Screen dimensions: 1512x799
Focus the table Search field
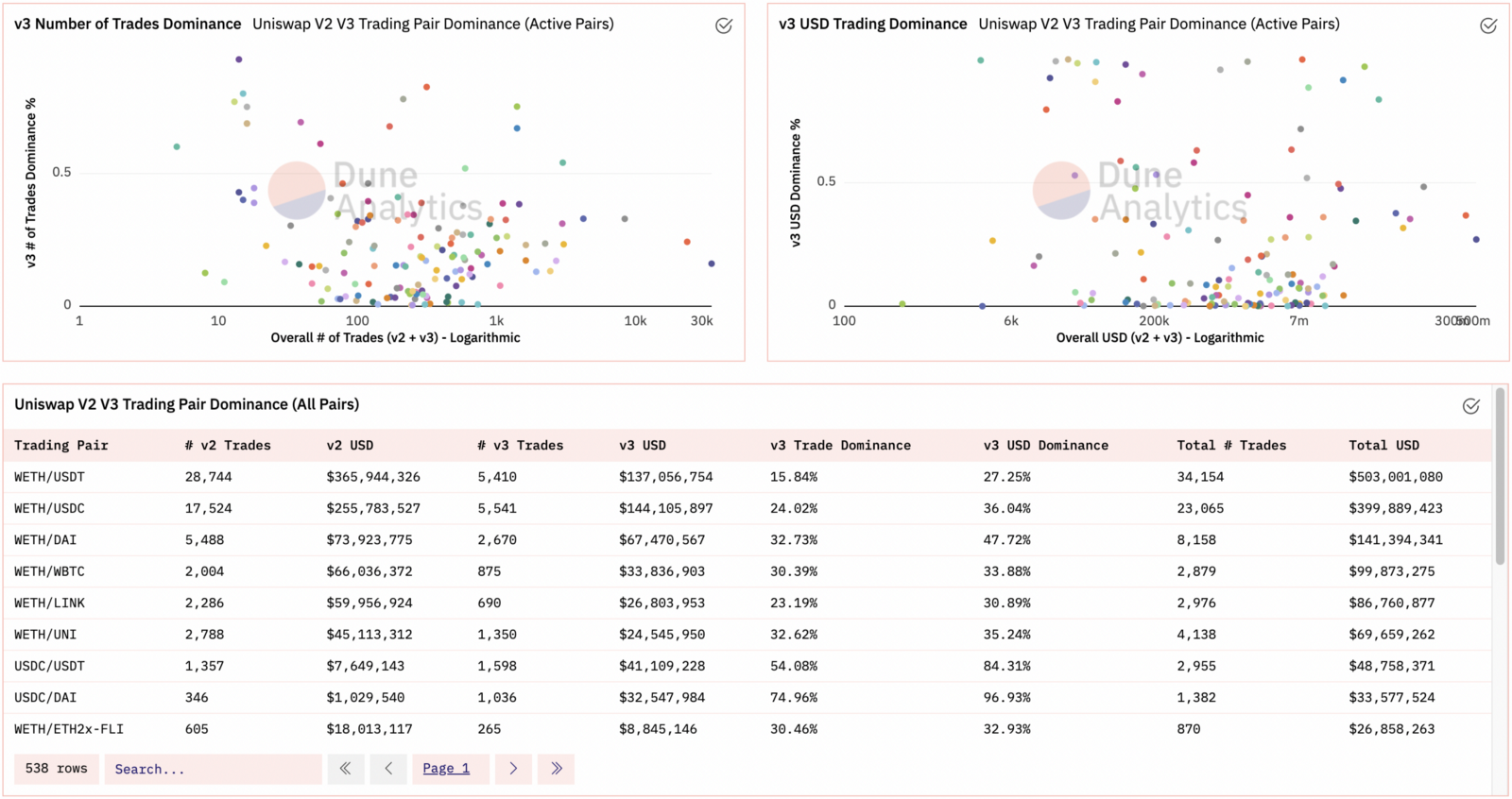click(214, 769)
